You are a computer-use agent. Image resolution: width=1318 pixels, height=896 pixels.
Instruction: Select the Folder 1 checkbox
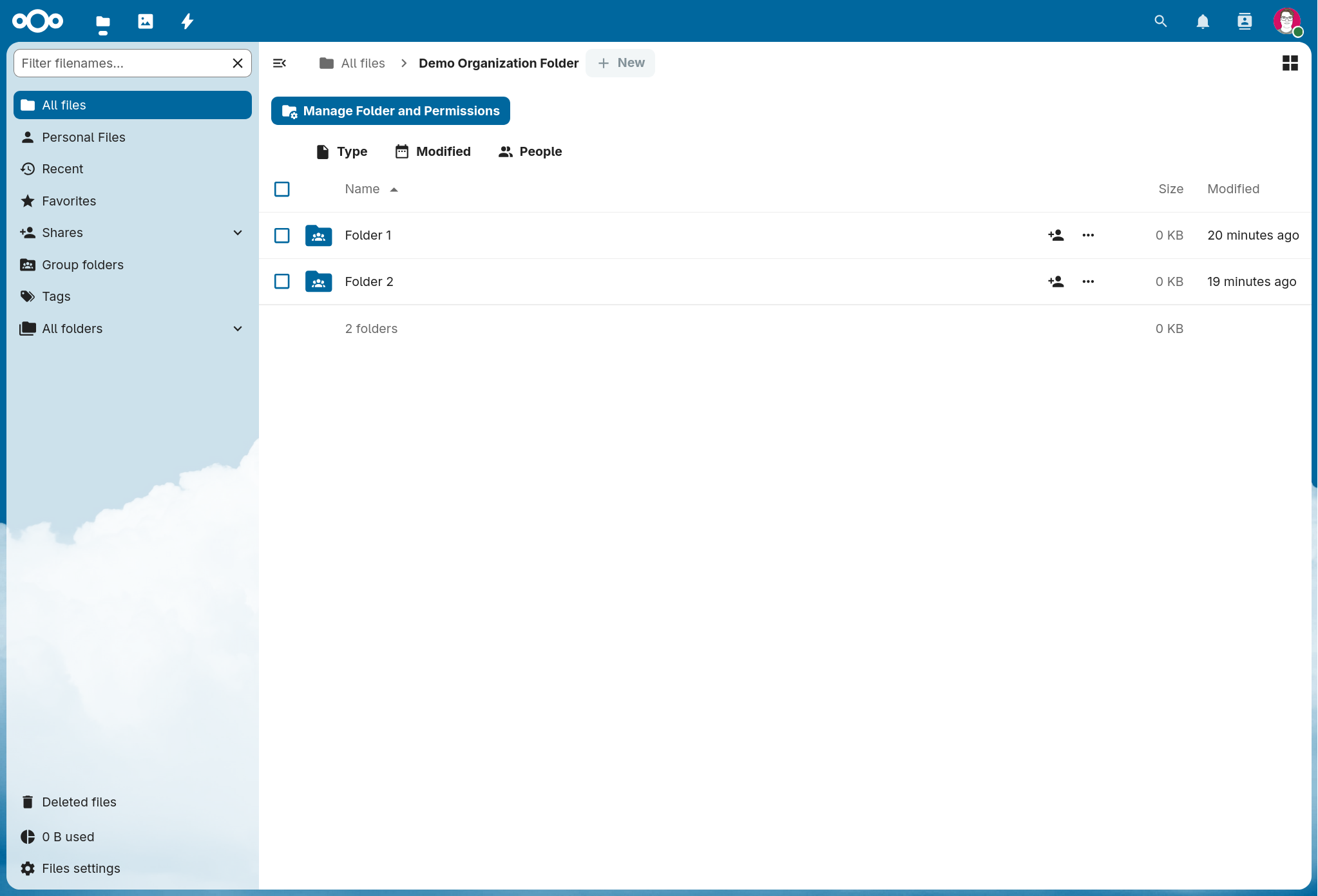pos(282,235)
